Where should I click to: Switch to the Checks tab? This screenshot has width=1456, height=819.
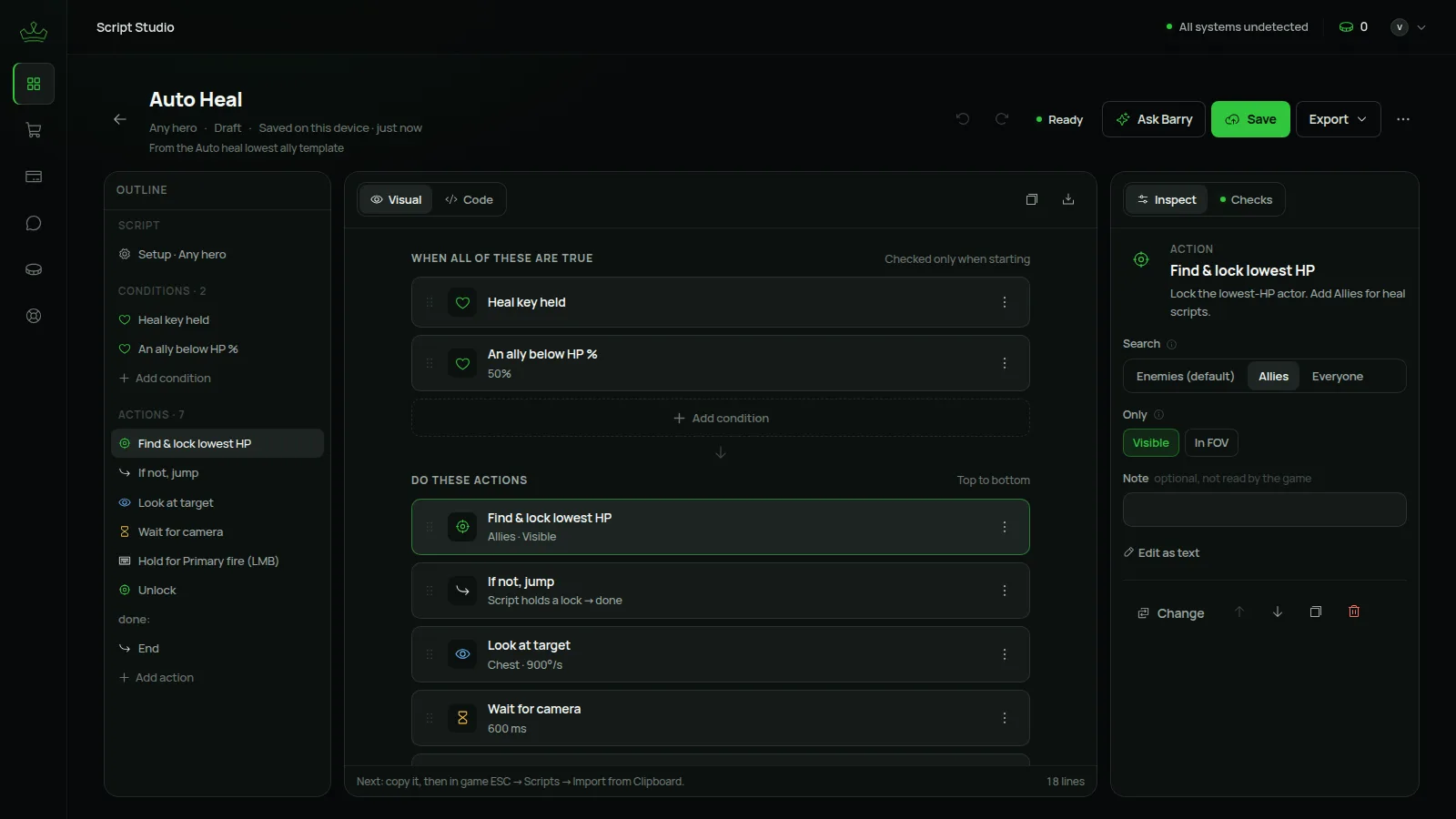coord(1246,199)
